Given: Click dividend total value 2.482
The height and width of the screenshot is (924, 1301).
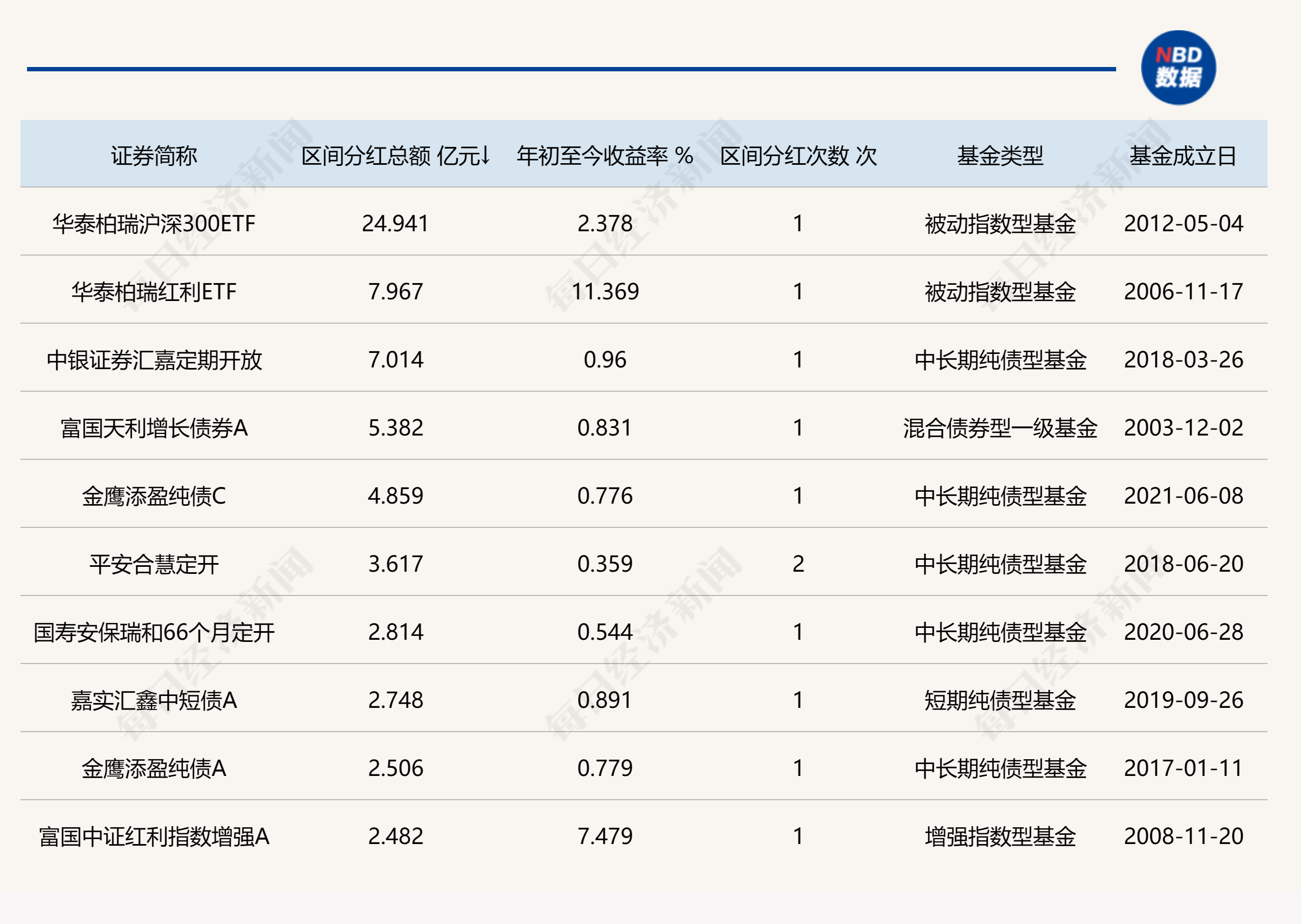Looking at the screenshot, I should [395, 836].
